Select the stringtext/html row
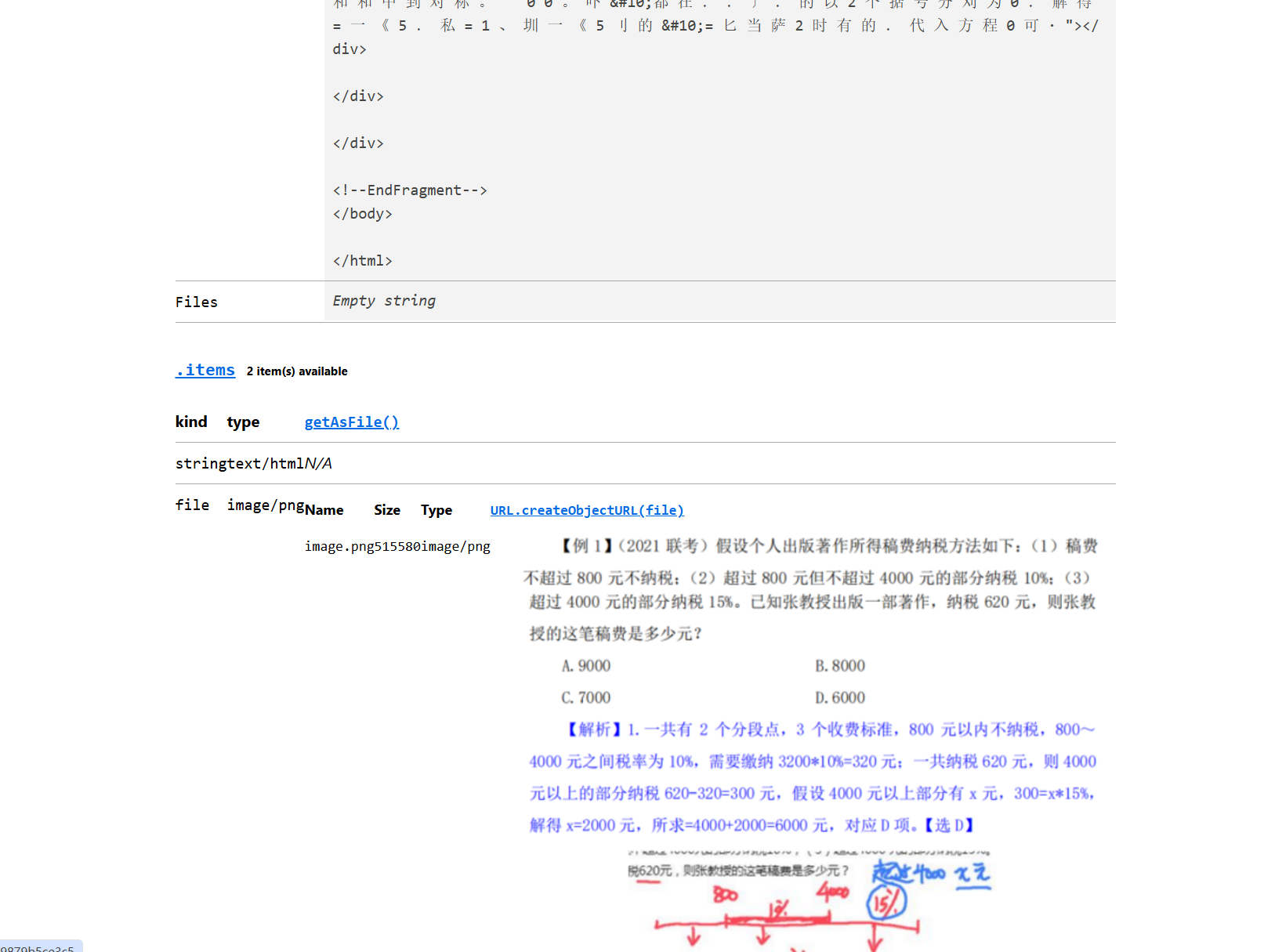Image resolution: width=1264 pixels, height=952 pixels. [x=253, y=463]
